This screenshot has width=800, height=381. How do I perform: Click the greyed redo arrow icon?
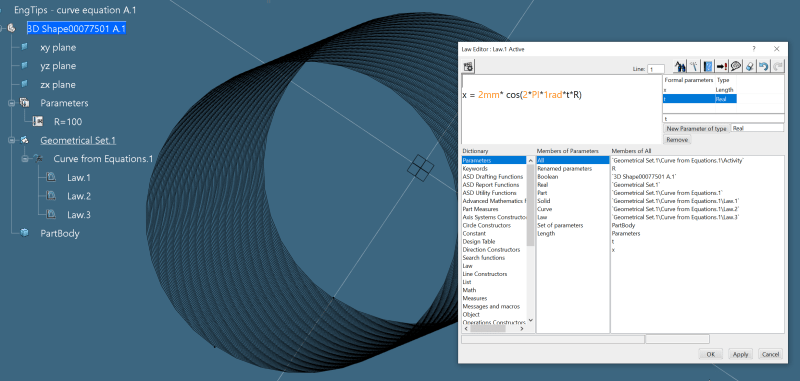777,66
